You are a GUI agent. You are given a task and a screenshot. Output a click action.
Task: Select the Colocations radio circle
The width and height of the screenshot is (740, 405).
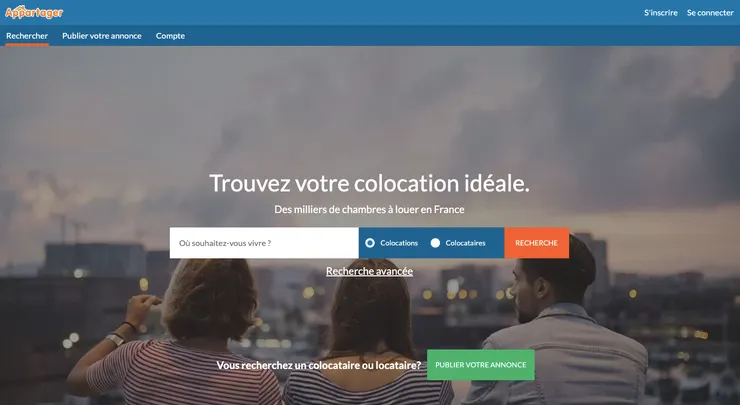(x=370, y=243)
